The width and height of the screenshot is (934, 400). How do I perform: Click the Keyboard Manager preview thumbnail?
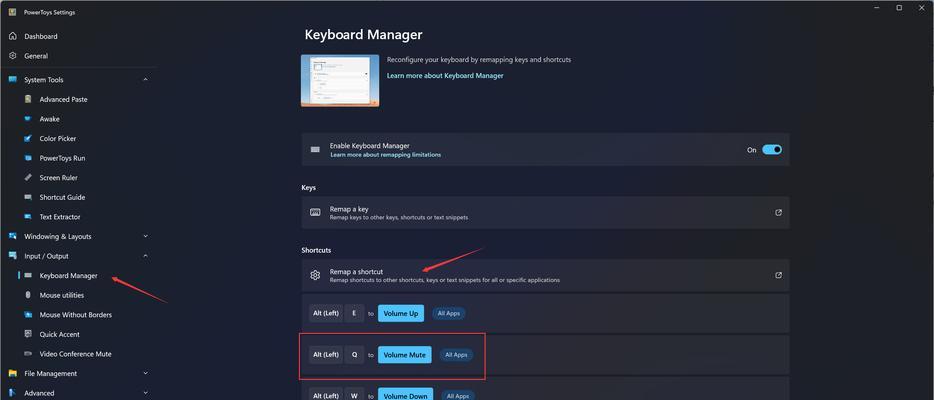coord(340,80)
